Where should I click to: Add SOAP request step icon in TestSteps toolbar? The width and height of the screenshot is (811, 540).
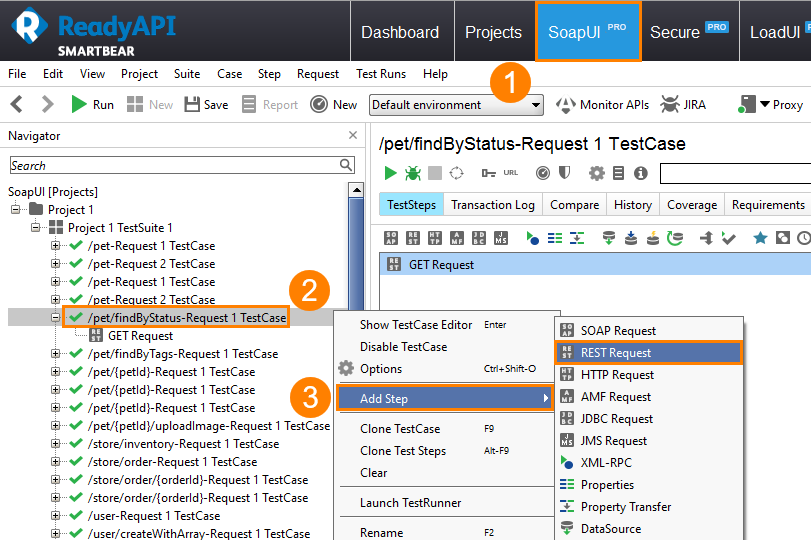coord(391,238)
